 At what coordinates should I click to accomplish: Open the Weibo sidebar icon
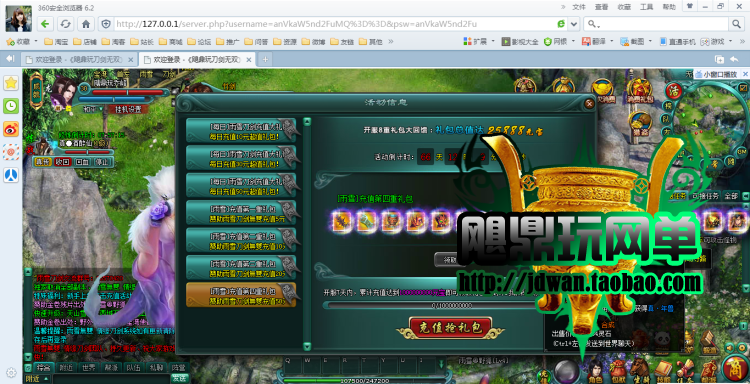(x=11, y=129)
